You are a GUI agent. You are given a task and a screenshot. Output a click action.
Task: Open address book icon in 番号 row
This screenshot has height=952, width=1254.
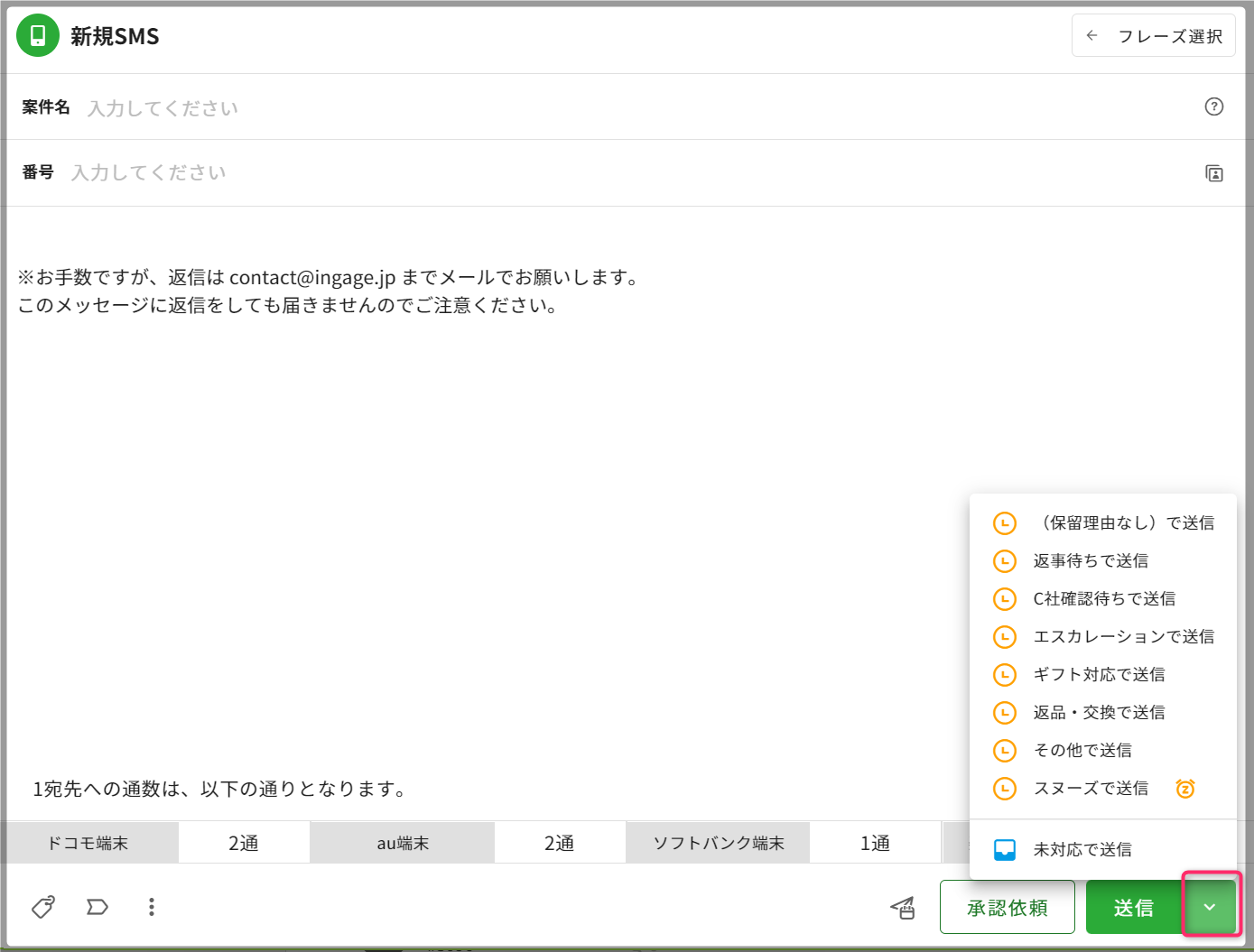[1213, 173]
